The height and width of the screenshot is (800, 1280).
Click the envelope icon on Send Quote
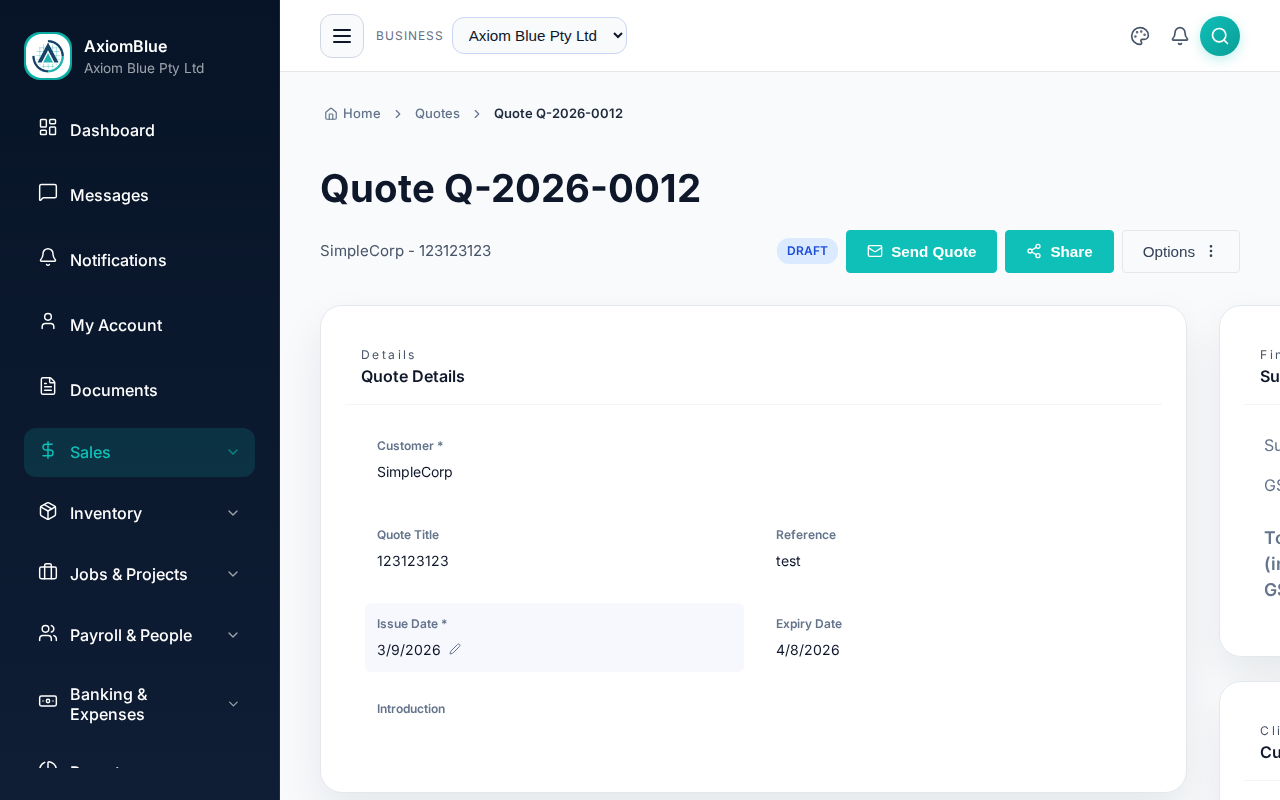875,251
